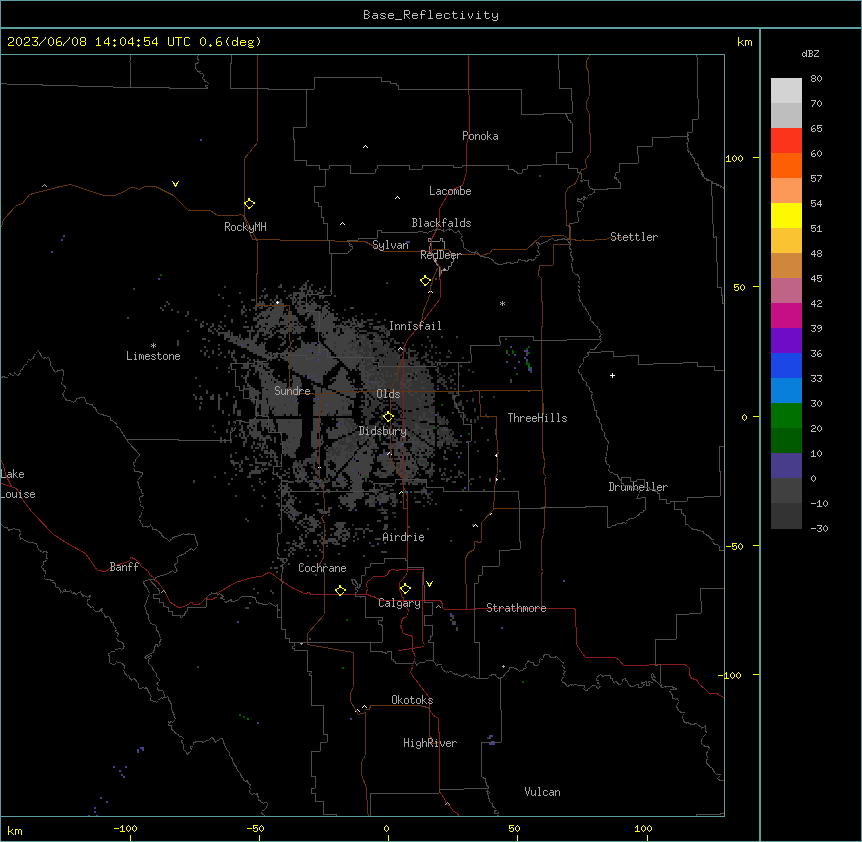Click the Stettler city label
This screenshot has width=862, height=842.
tap(634, 237)
